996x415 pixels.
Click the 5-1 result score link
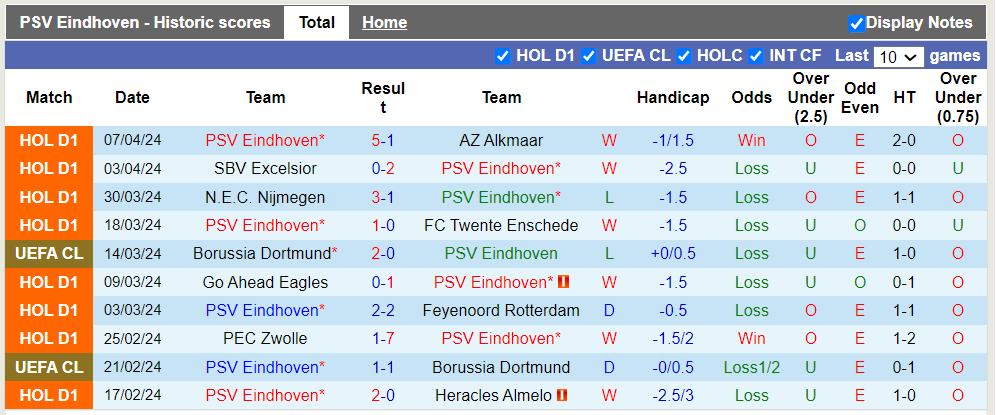382,141
